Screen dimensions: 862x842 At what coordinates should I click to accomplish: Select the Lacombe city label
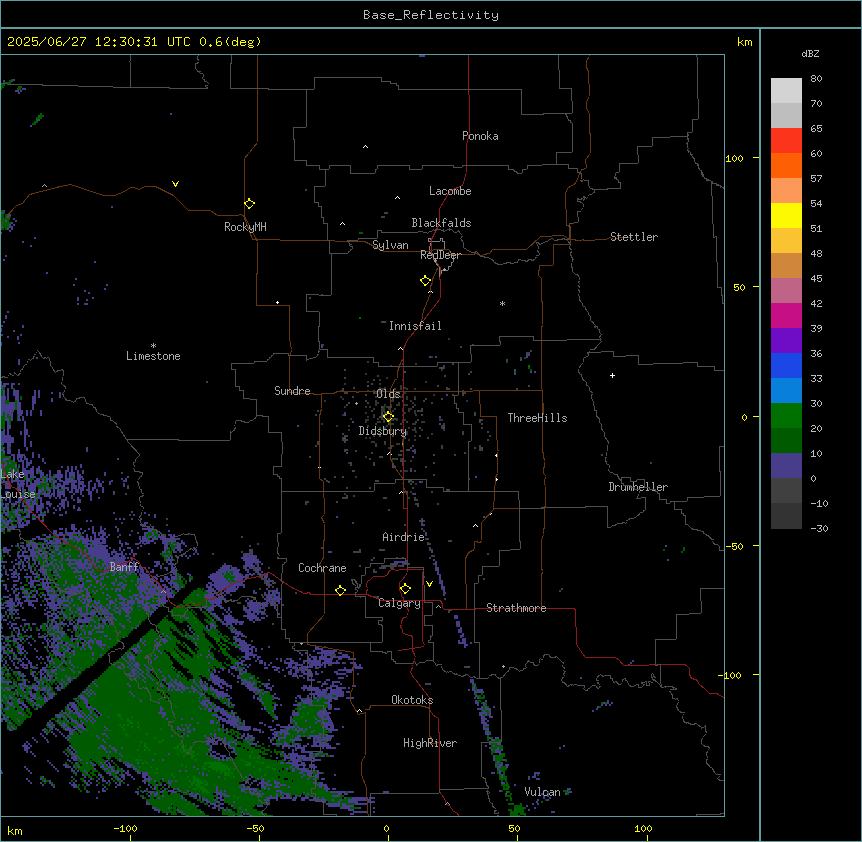tap(450, 191)
